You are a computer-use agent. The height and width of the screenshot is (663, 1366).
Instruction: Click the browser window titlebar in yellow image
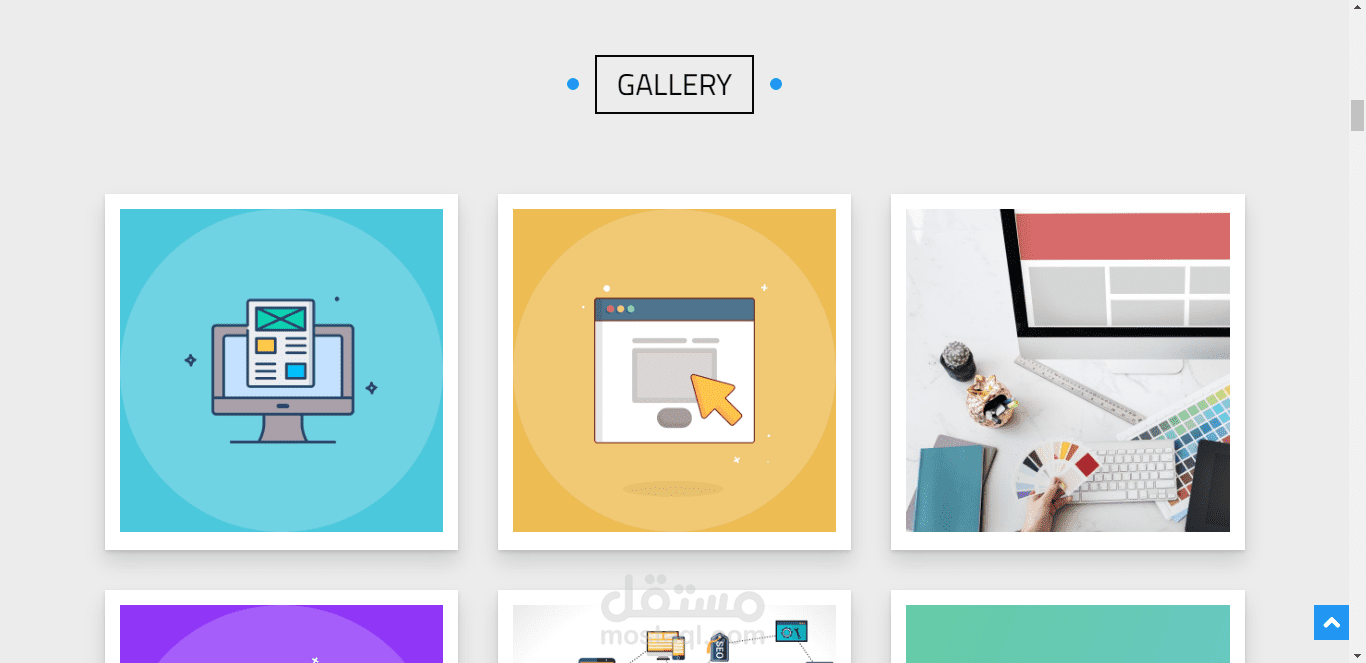[674, 309]
